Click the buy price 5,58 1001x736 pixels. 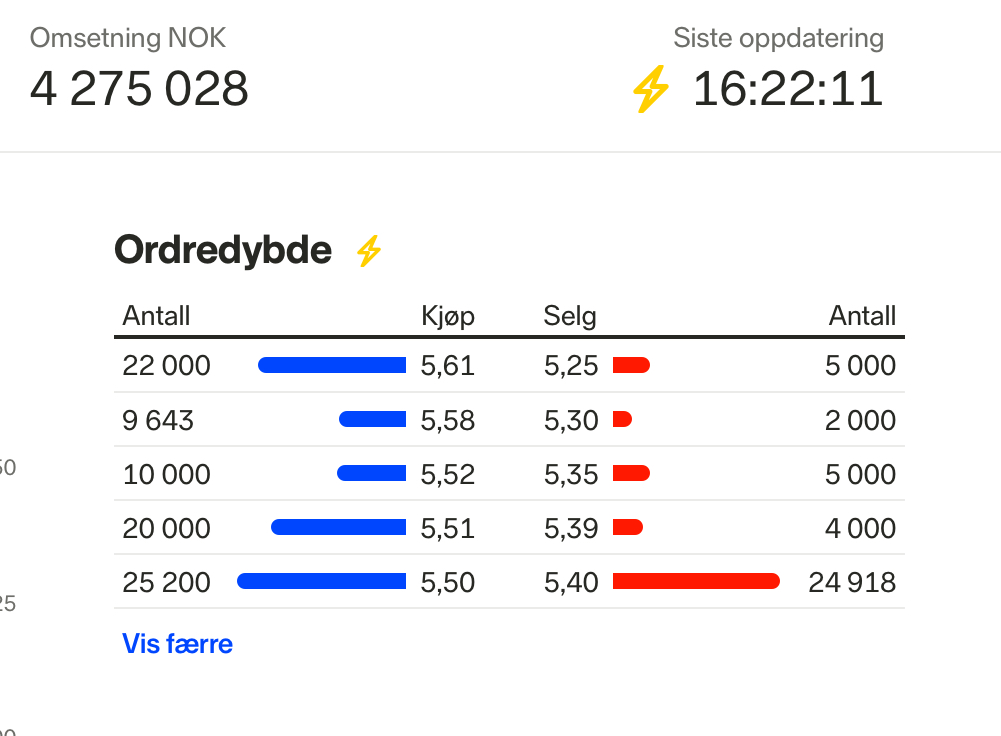click(x=447, y=420)
